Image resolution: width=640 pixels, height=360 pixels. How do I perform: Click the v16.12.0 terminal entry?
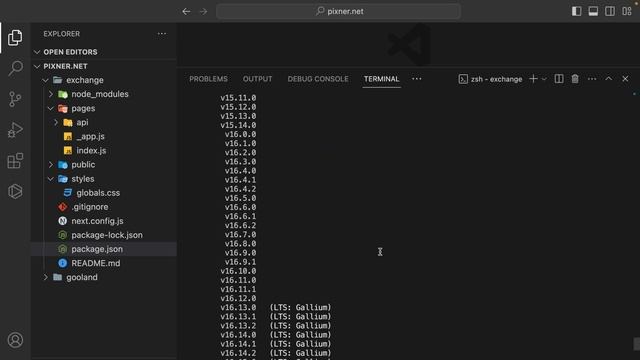[238, 298]
